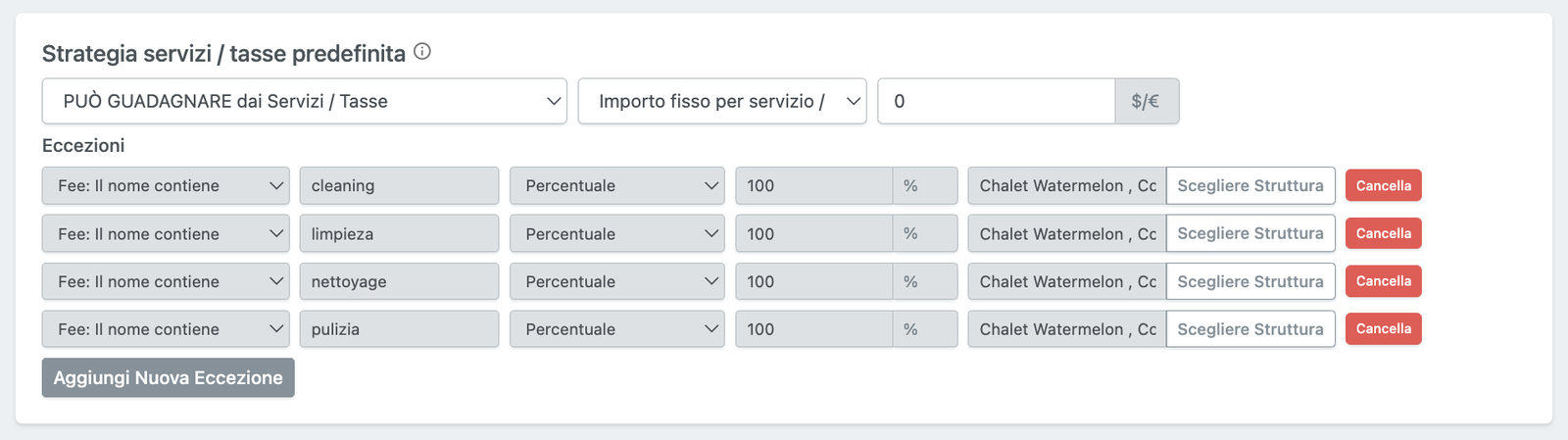
Task: Click the limpieza keyword text field
Action: pos(399,233)
